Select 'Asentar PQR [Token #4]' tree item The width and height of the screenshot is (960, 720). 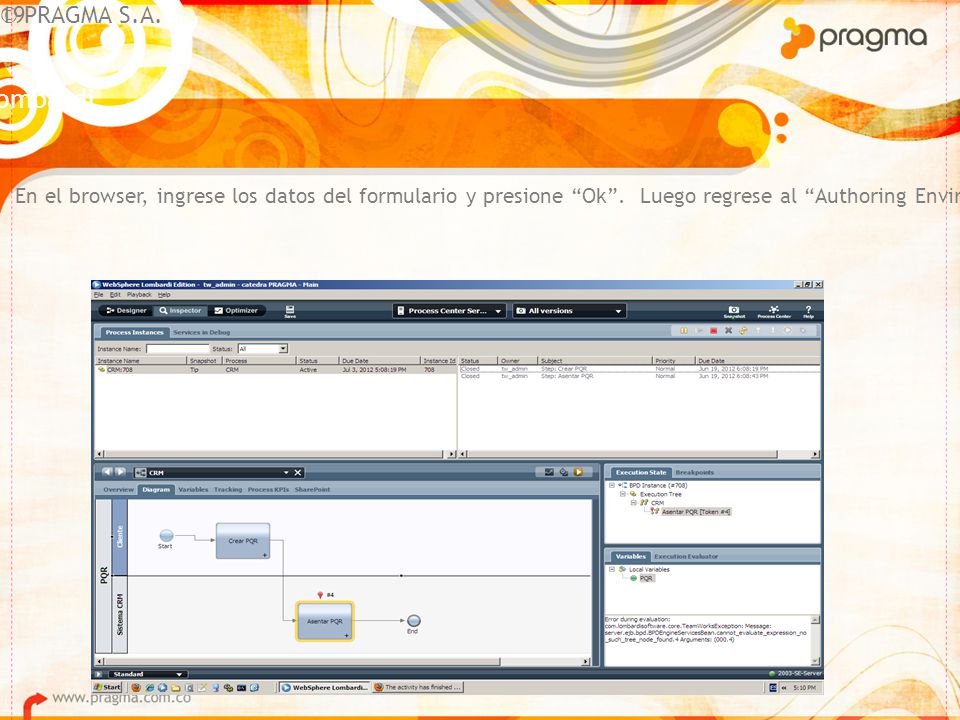[696, 512]
